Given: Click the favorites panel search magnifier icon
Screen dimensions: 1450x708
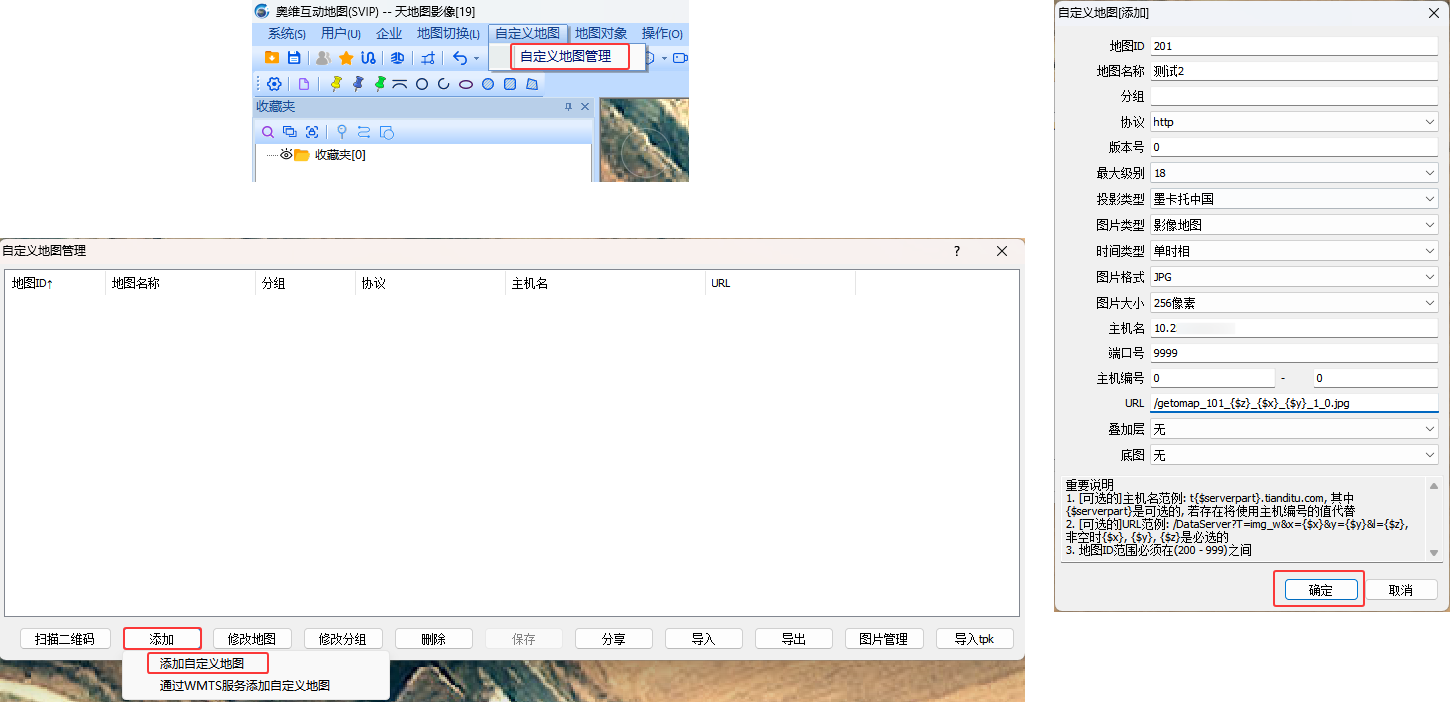Looking at the screenshot, I should pos(268,132).
